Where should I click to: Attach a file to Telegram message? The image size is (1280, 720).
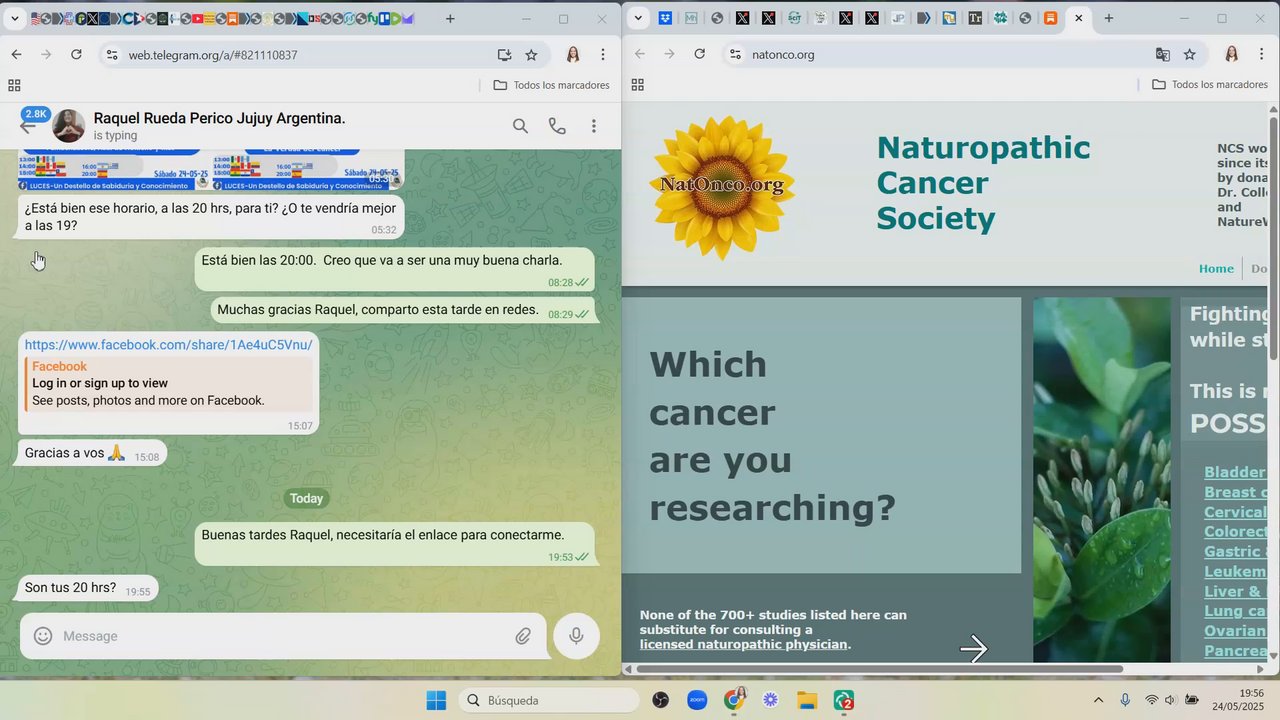pyautogui.click(x=523, y=636)
